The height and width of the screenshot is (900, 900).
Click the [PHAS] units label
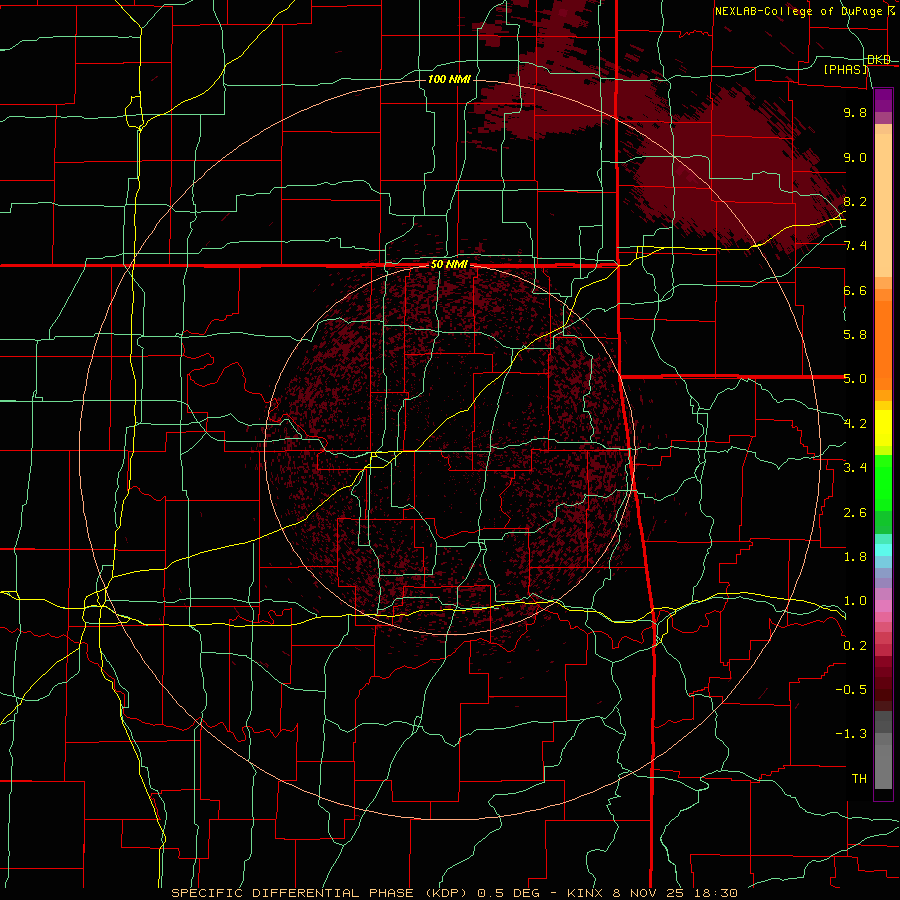[x=846, y=69]
